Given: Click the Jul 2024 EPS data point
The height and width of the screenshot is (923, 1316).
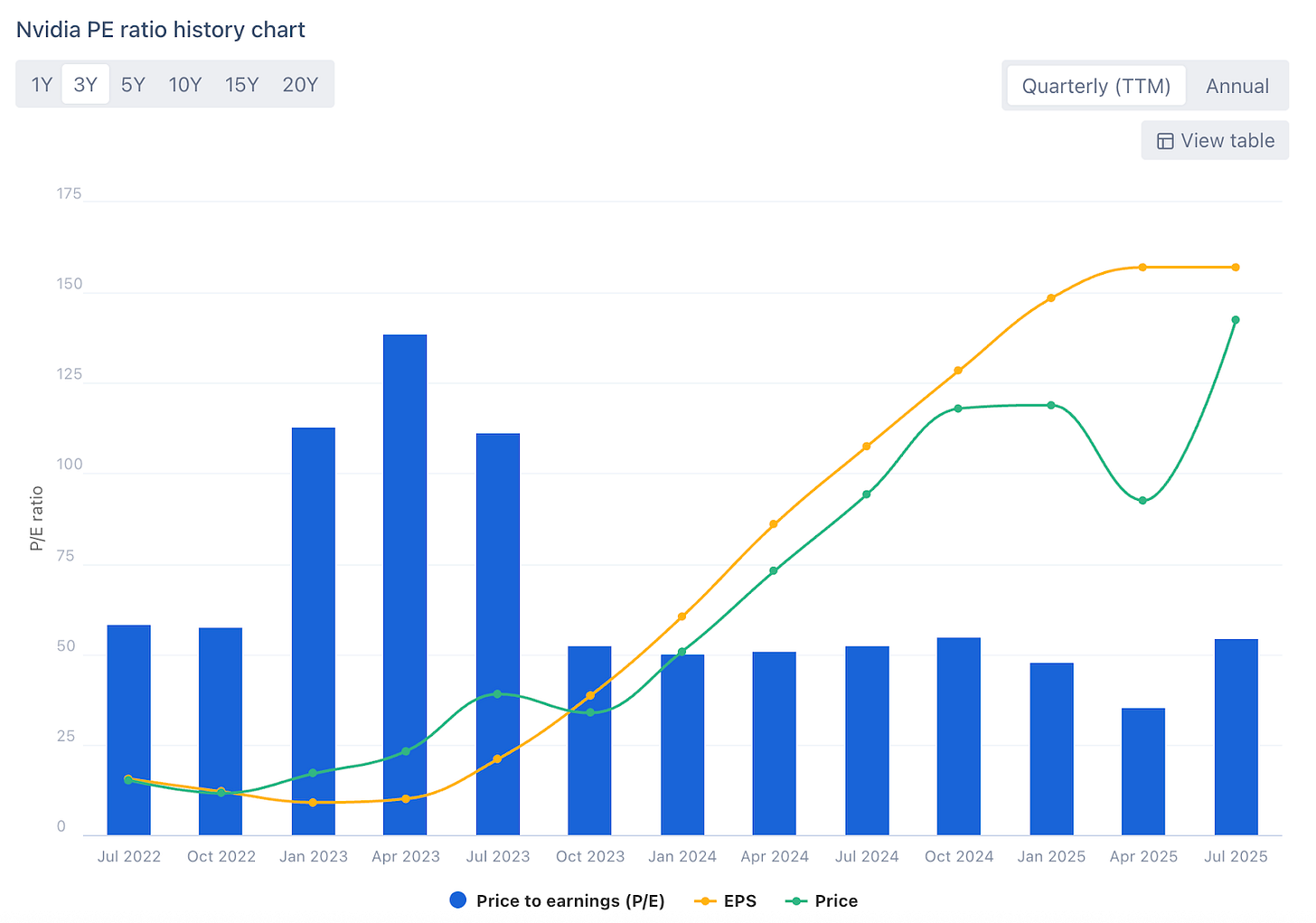Looking at the screenshot, I should tap(867, 447).
